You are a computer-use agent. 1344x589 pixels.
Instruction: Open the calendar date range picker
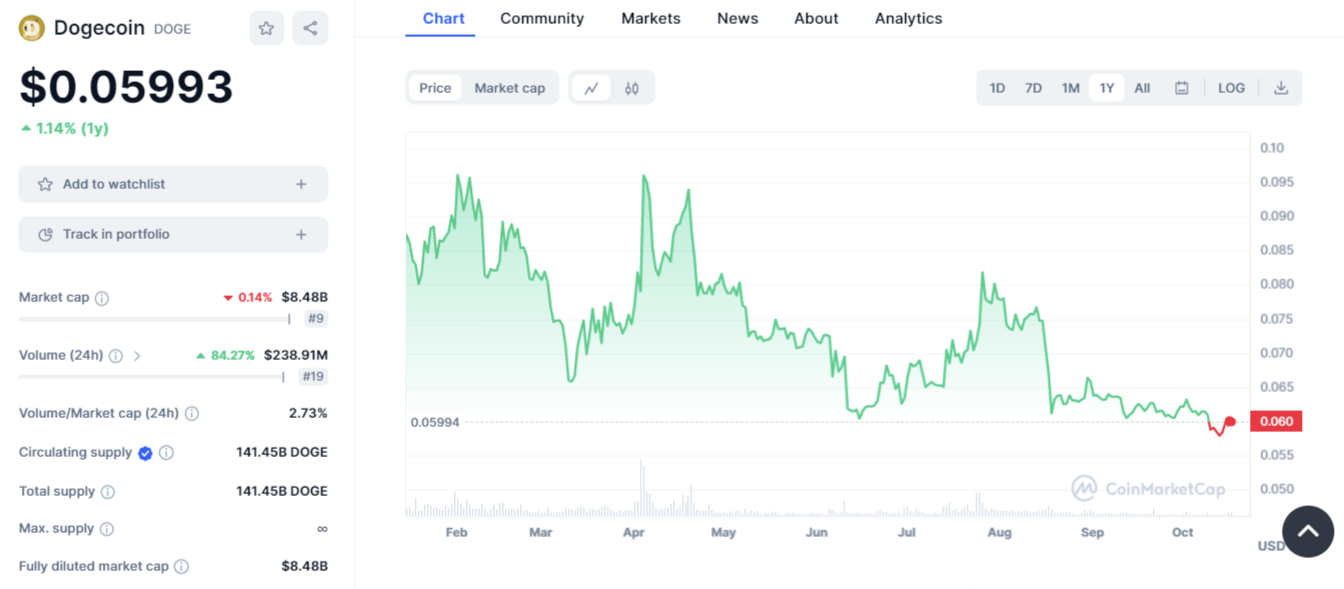1181,88
